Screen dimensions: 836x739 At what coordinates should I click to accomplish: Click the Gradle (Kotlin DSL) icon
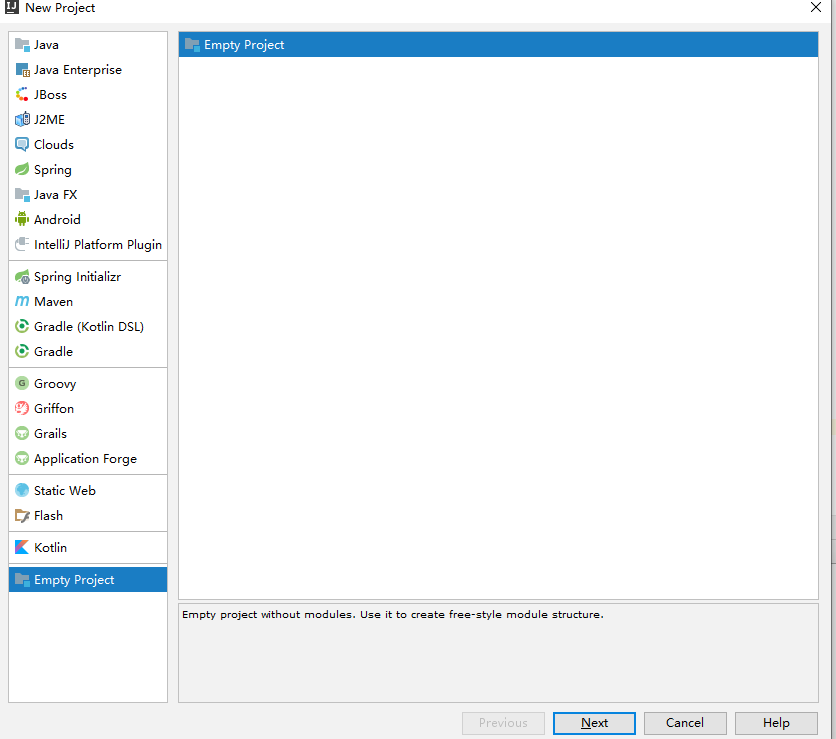pyautogui.click(x=22, y=326)
